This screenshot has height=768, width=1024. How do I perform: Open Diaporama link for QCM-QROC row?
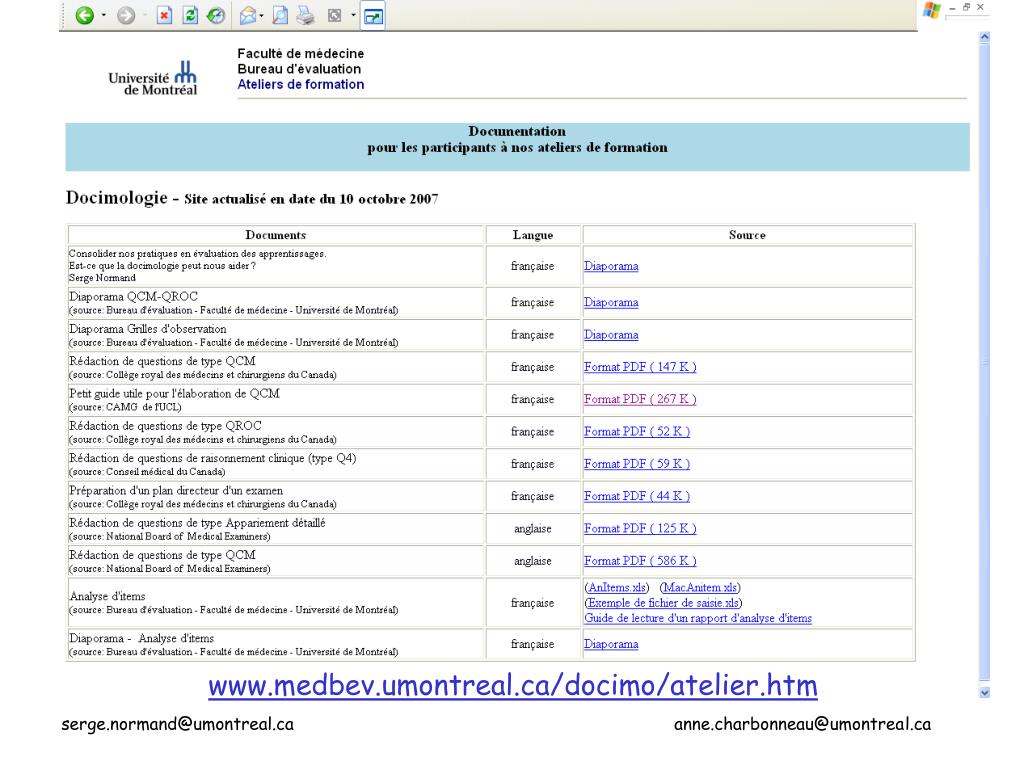[611, 302]
